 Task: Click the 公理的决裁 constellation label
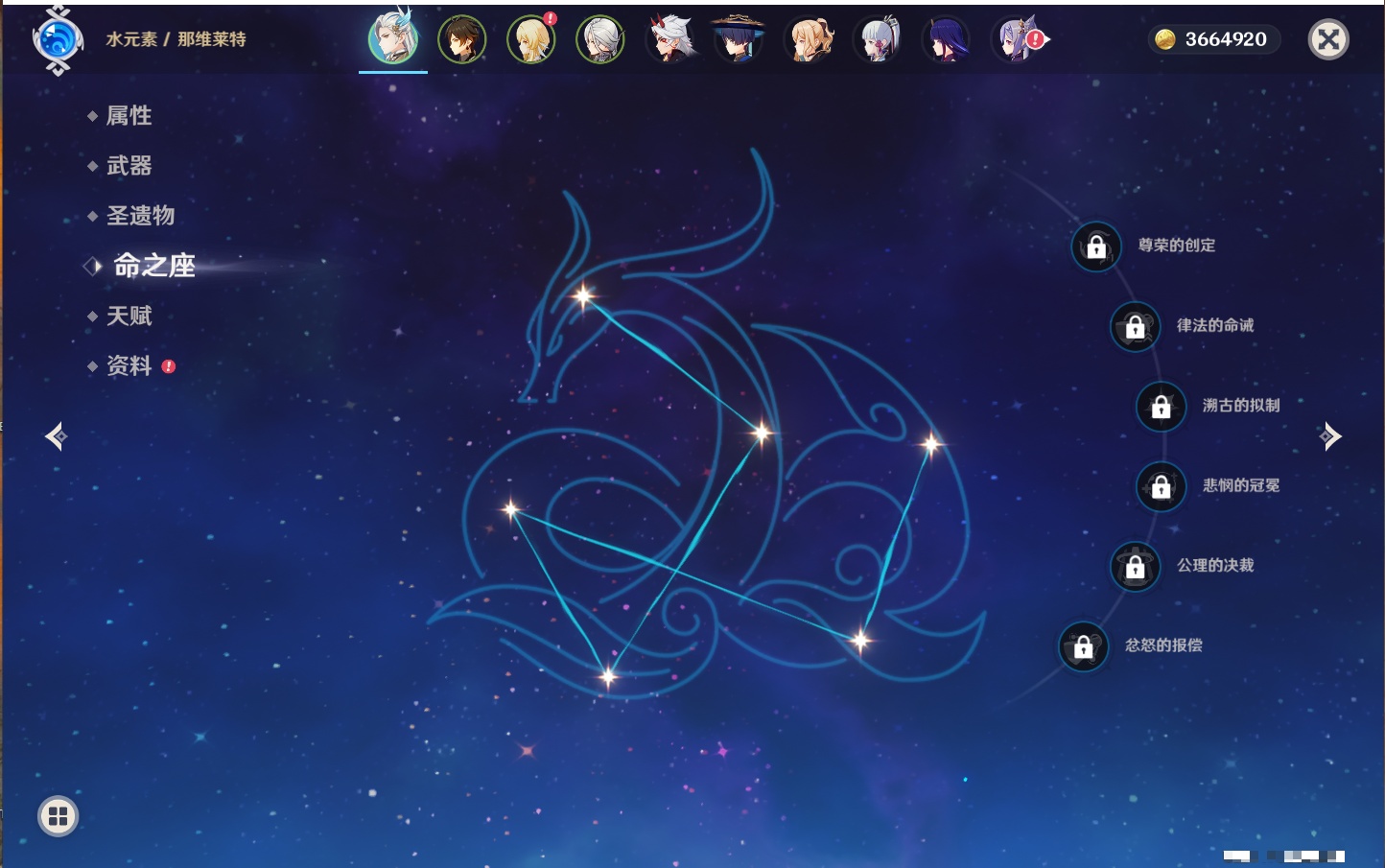[x=1215, y=566]
